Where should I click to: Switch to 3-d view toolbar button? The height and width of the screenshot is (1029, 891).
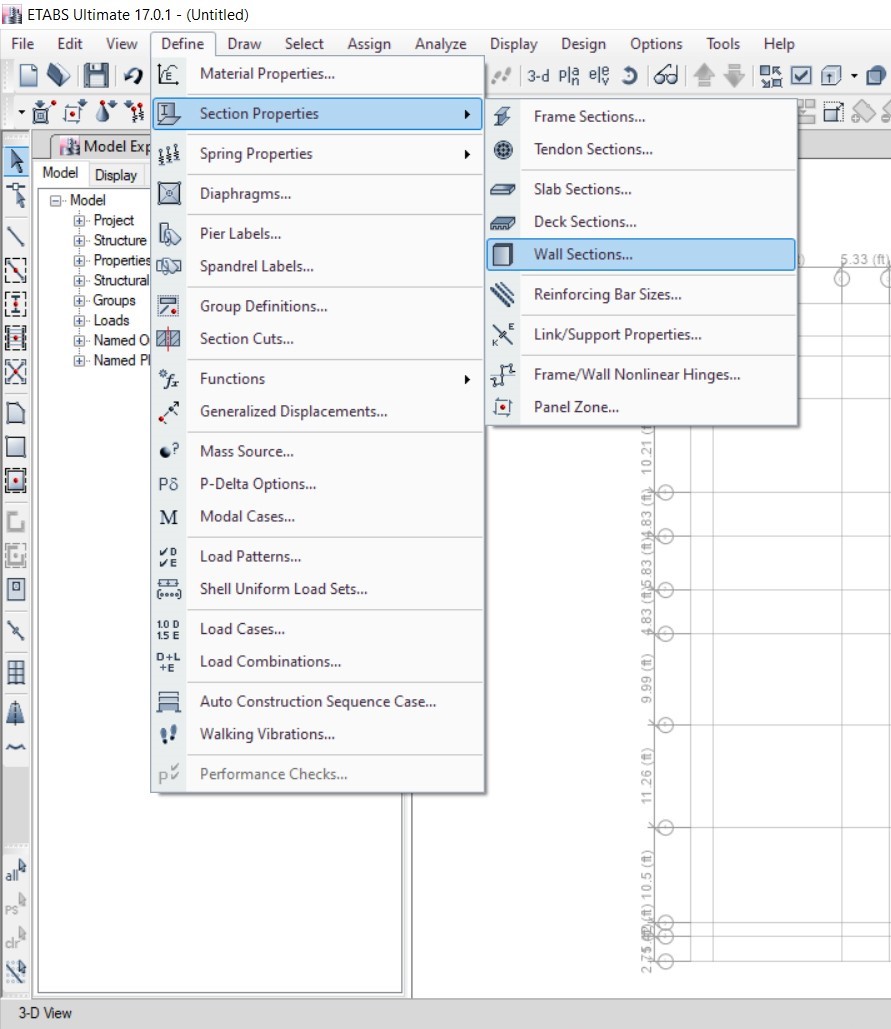click(x=538, y=76)
